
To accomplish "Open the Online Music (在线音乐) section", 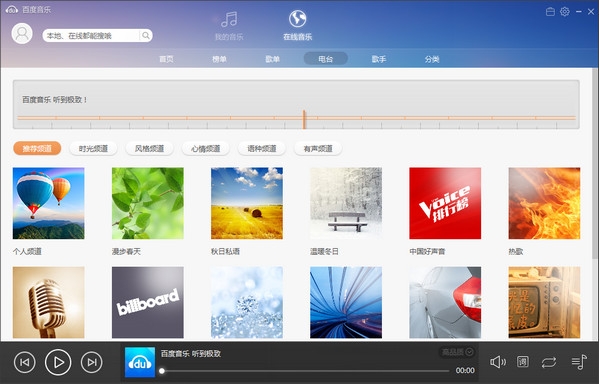I will pyautogui.click(x=298, y=26).
